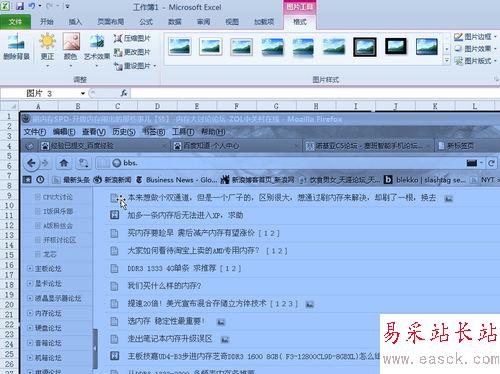Select the 格式 (Format) picture tools tab
Screen dimensions: 500x374
tap(300, 22)
